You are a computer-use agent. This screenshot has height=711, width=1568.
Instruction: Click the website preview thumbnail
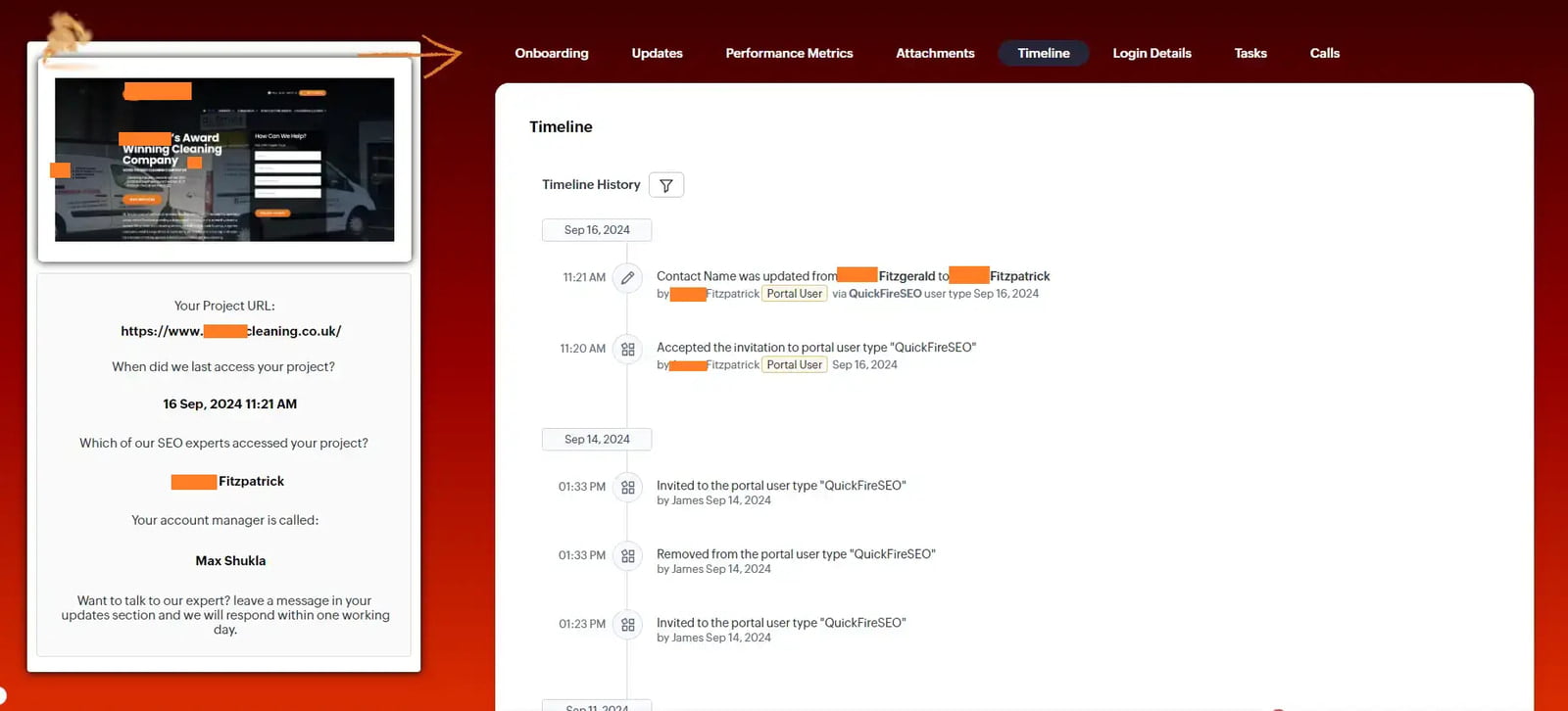coord(224,160)
